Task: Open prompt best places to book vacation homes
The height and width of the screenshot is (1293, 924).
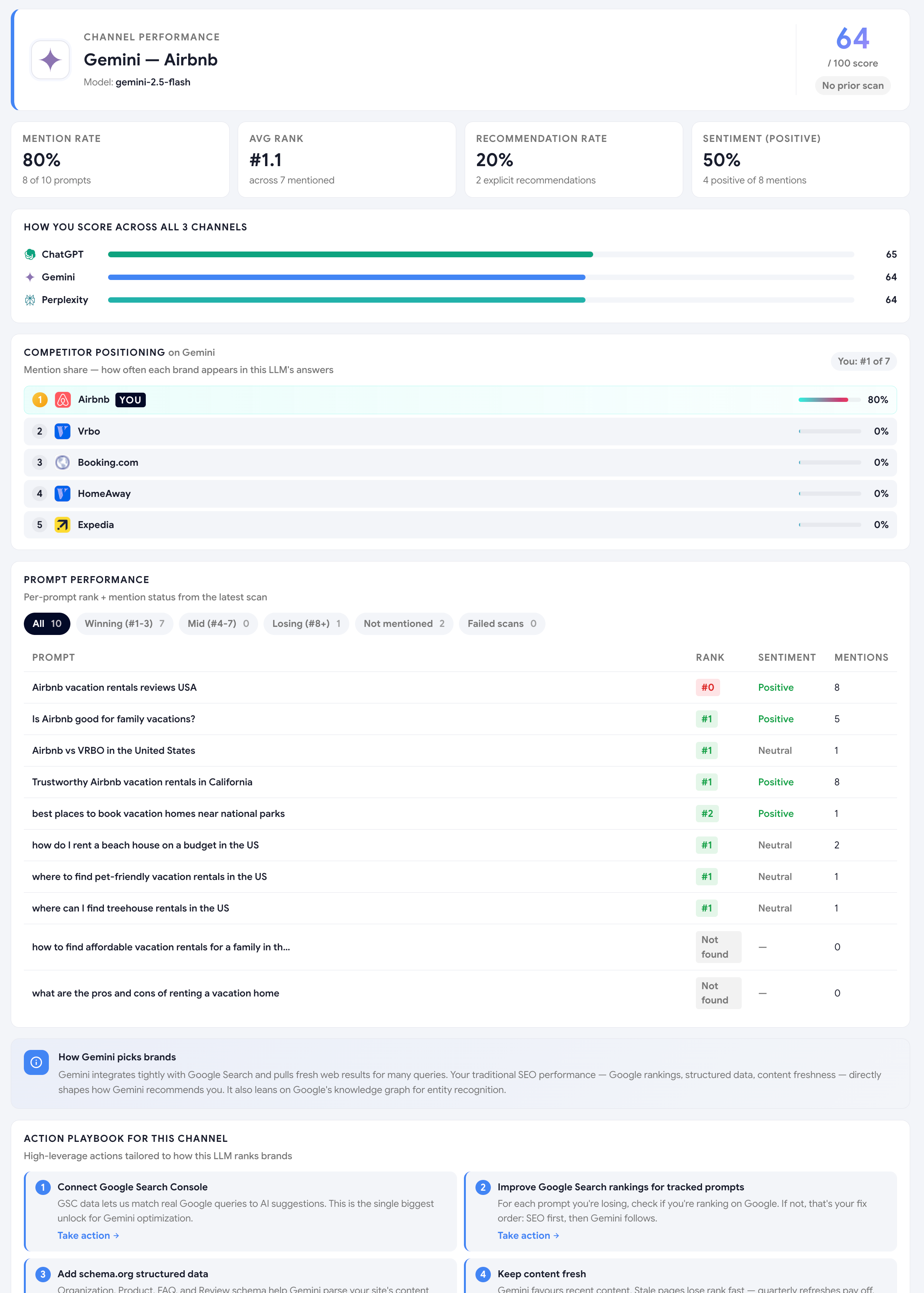Action: [460, 813]
